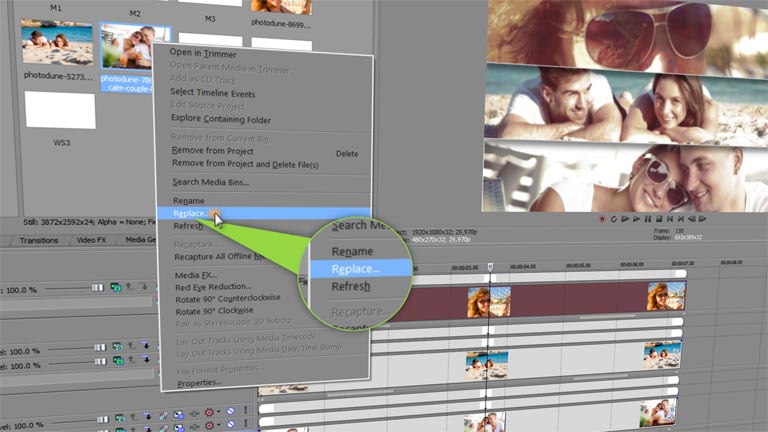Viewport: 768px width, 432px height.
Task: Choose Open in Trimmer from context menu
Action: (203, 54)
